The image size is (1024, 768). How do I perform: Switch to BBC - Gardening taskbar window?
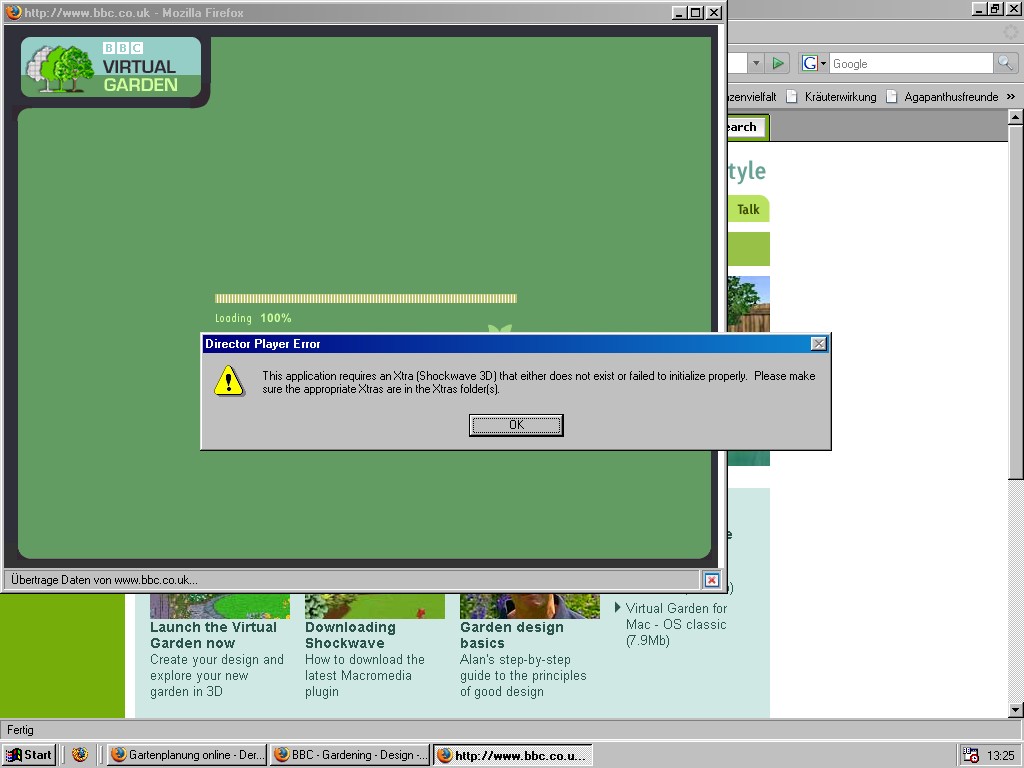click(350, 755)
